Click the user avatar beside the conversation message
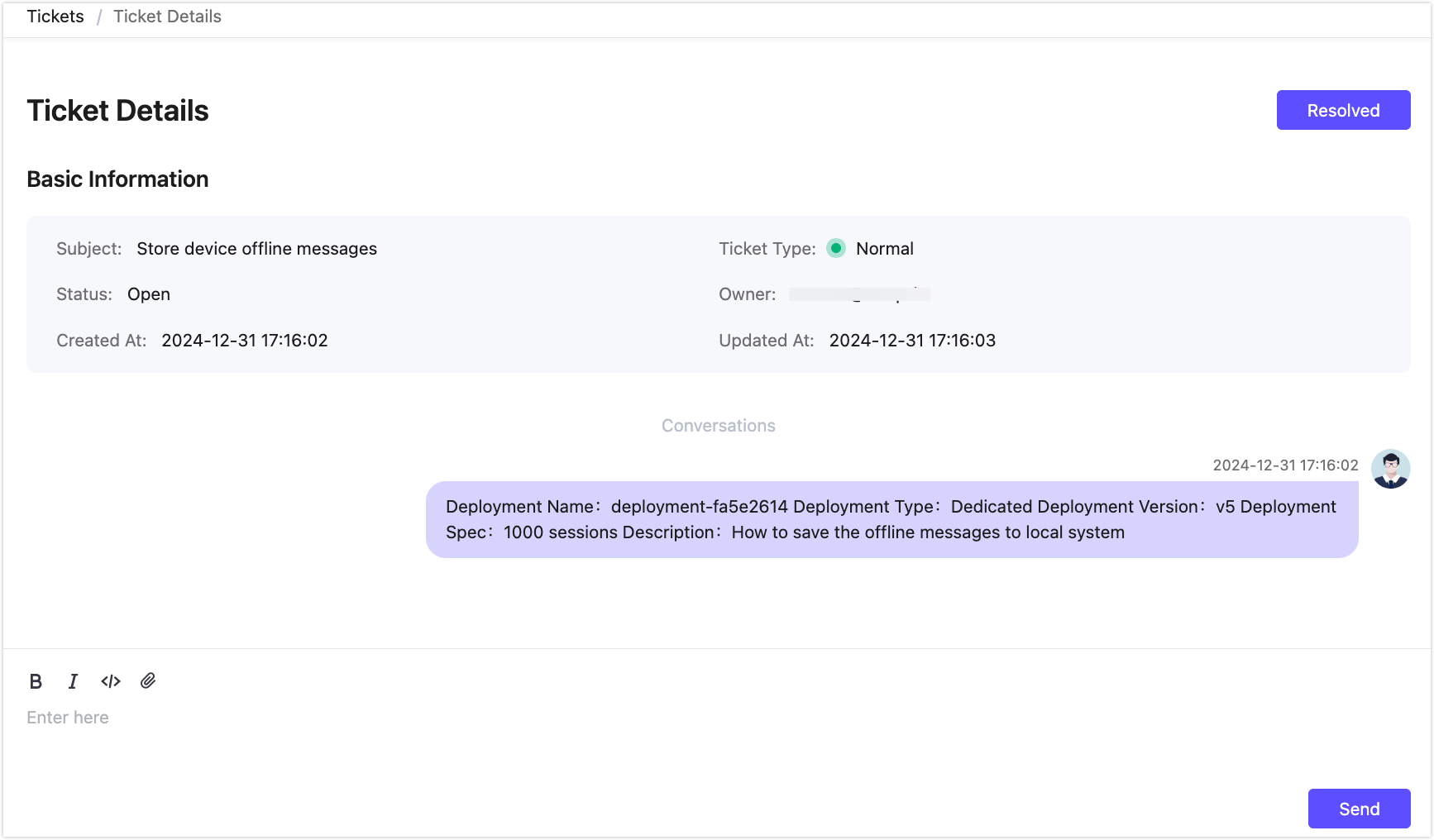This screenshot has width=1434, height=840. (1390, 469)
